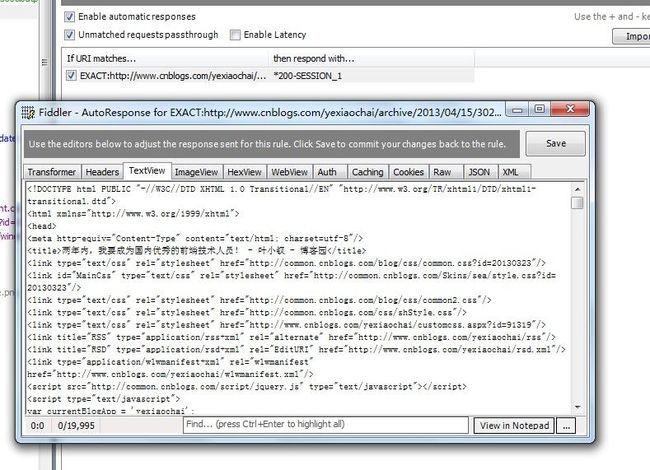Viewport: 650px width, 470px height.
Task: Uncheck the EXACT cnblogs rule checkbox
Action: coord(71,75)
